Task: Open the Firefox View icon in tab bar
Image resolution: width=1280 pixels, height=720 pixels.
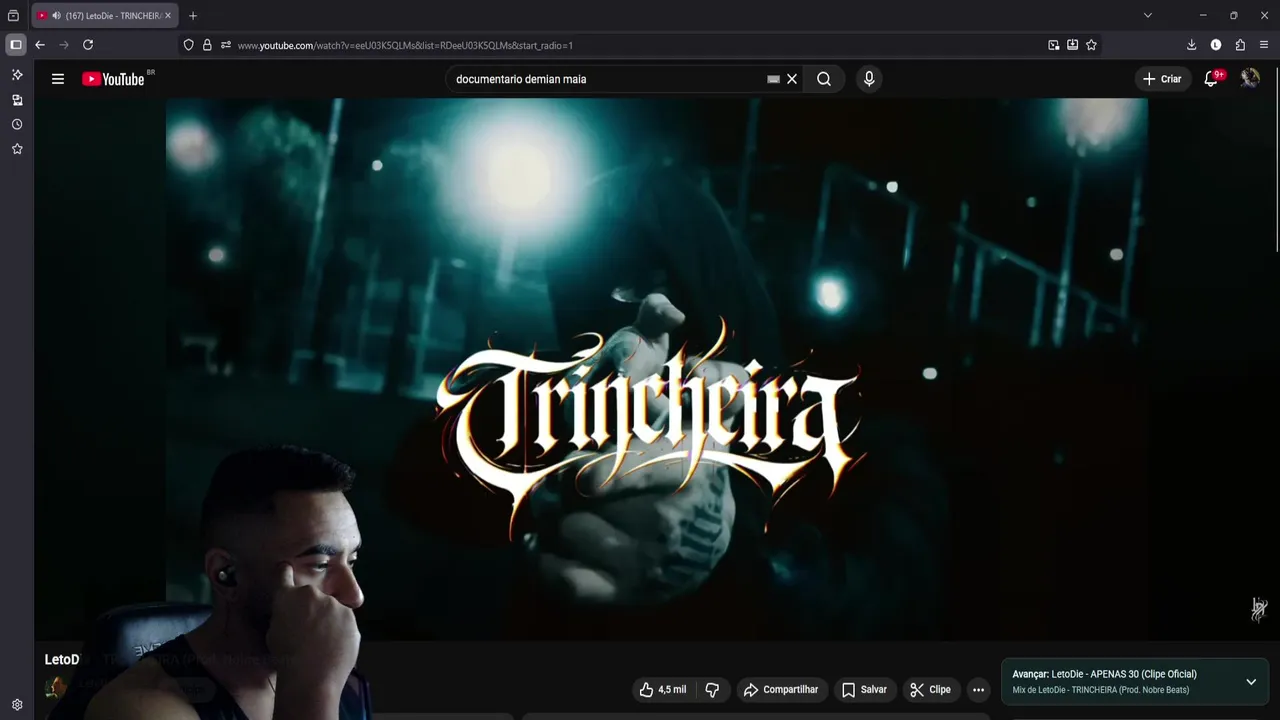Action: pos(13,16)
